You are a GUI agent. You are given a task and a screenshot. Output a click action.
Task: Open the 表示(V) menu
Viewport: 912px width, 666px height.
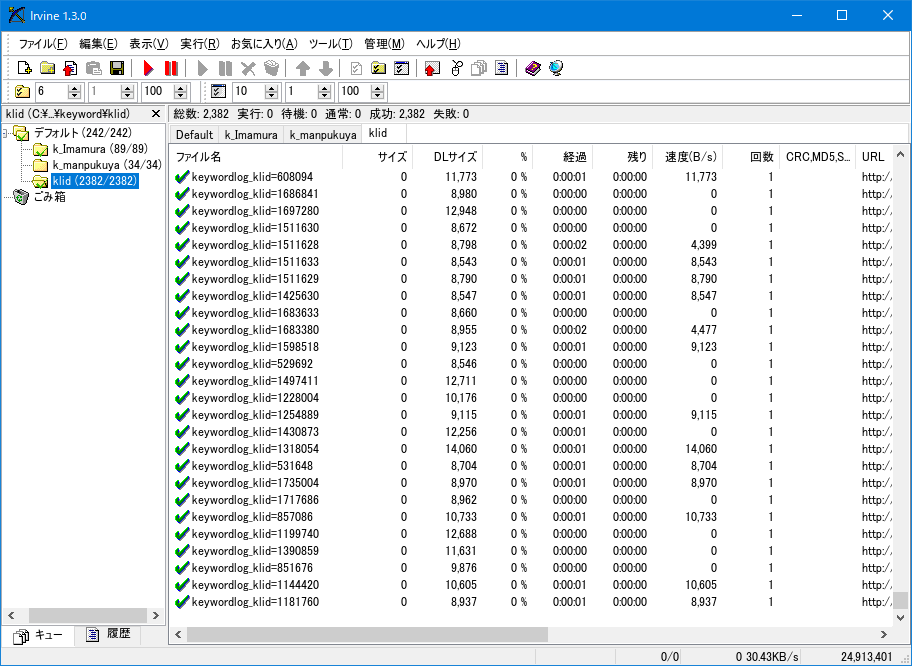pos(148,44)
